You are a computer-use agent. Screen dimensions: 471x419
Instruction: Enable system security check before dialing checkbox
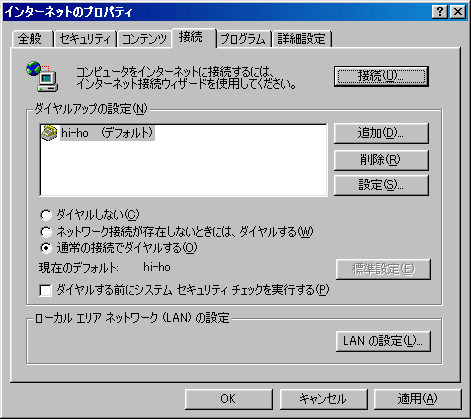[x=45, y=290]
